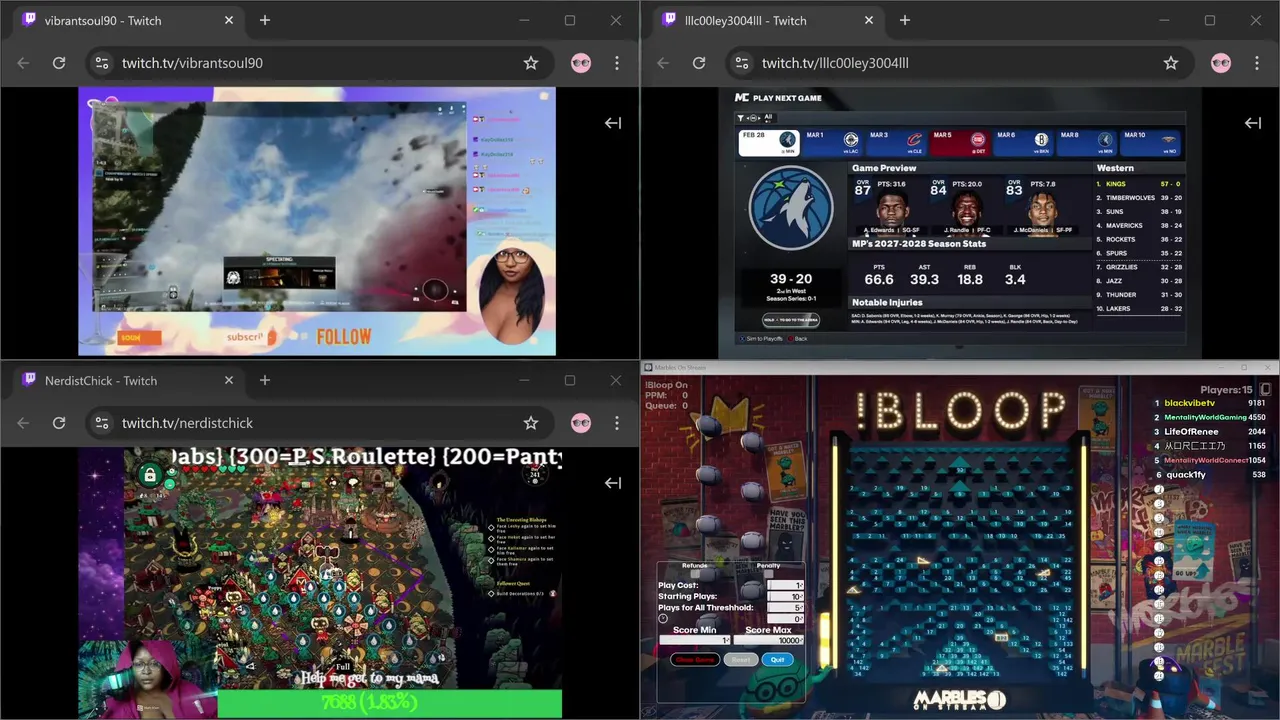Click KINGS row in Western standings
This screenshot has height=720, width=1280.
coord(1139,184)
